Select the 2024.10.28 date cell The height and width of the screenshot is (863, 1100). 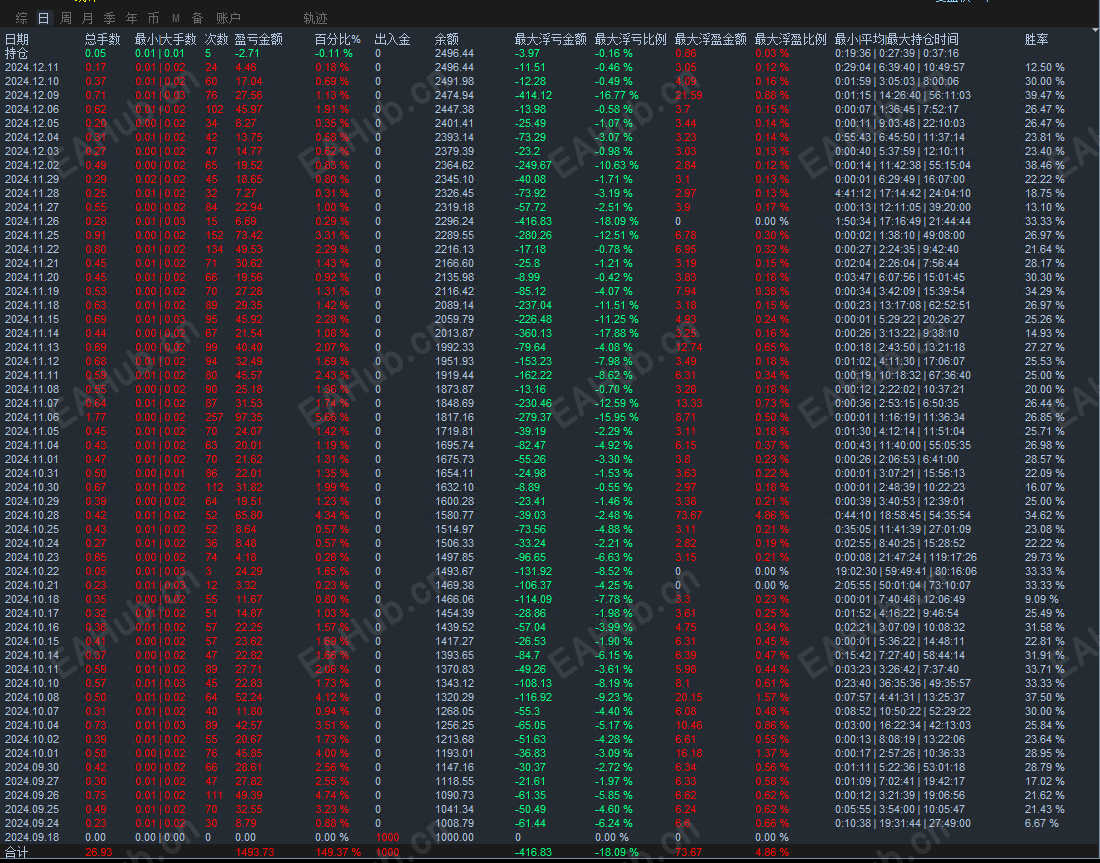click(32, 515)
